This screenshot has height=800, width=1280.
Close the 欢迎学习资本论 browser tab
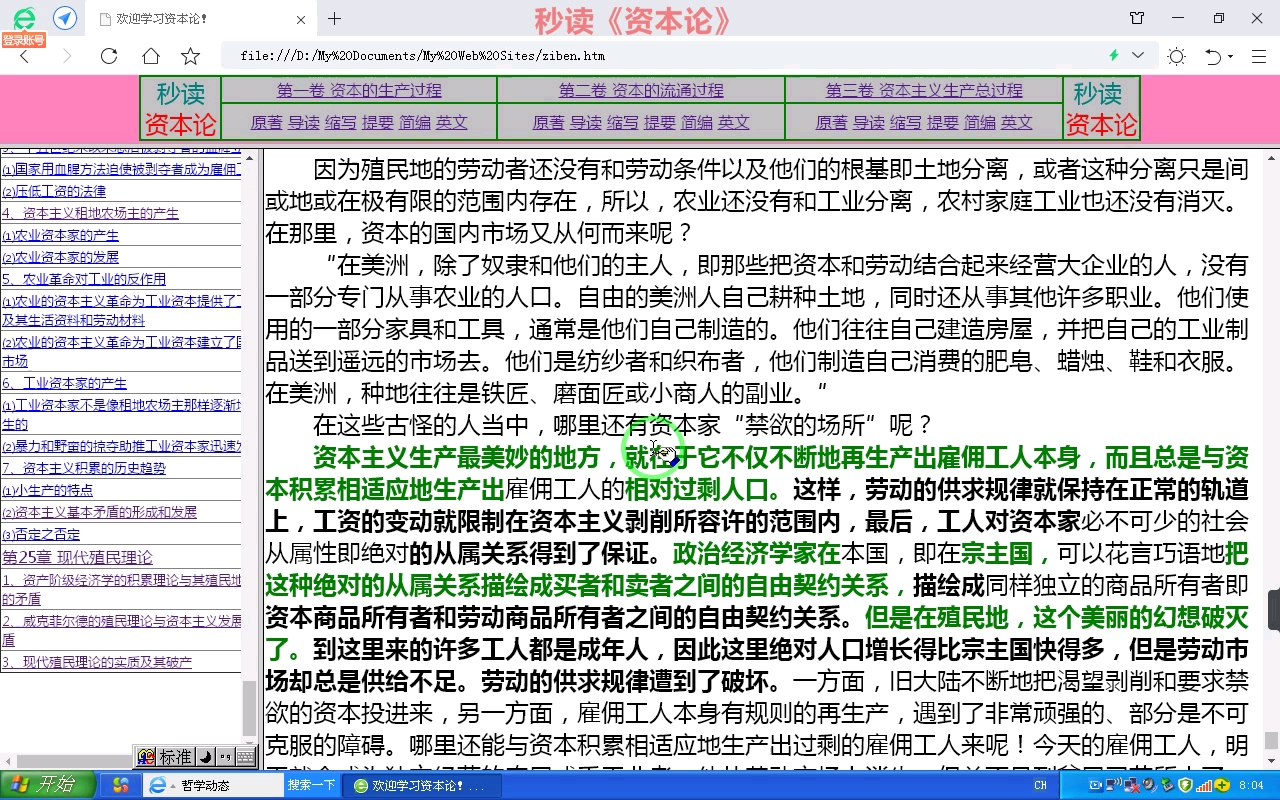tap(302, 19)
